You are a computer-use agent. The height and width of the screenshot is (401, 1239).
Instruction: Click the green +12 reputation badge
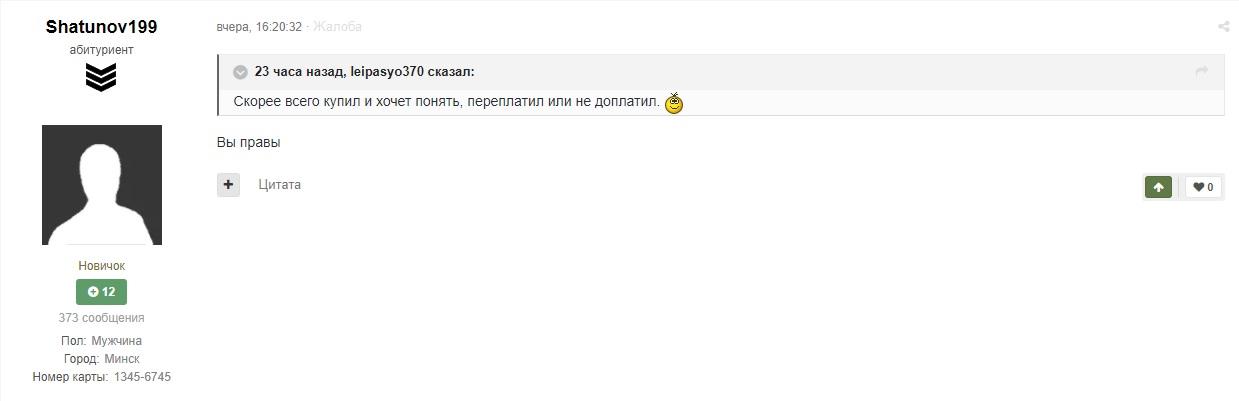101,292
